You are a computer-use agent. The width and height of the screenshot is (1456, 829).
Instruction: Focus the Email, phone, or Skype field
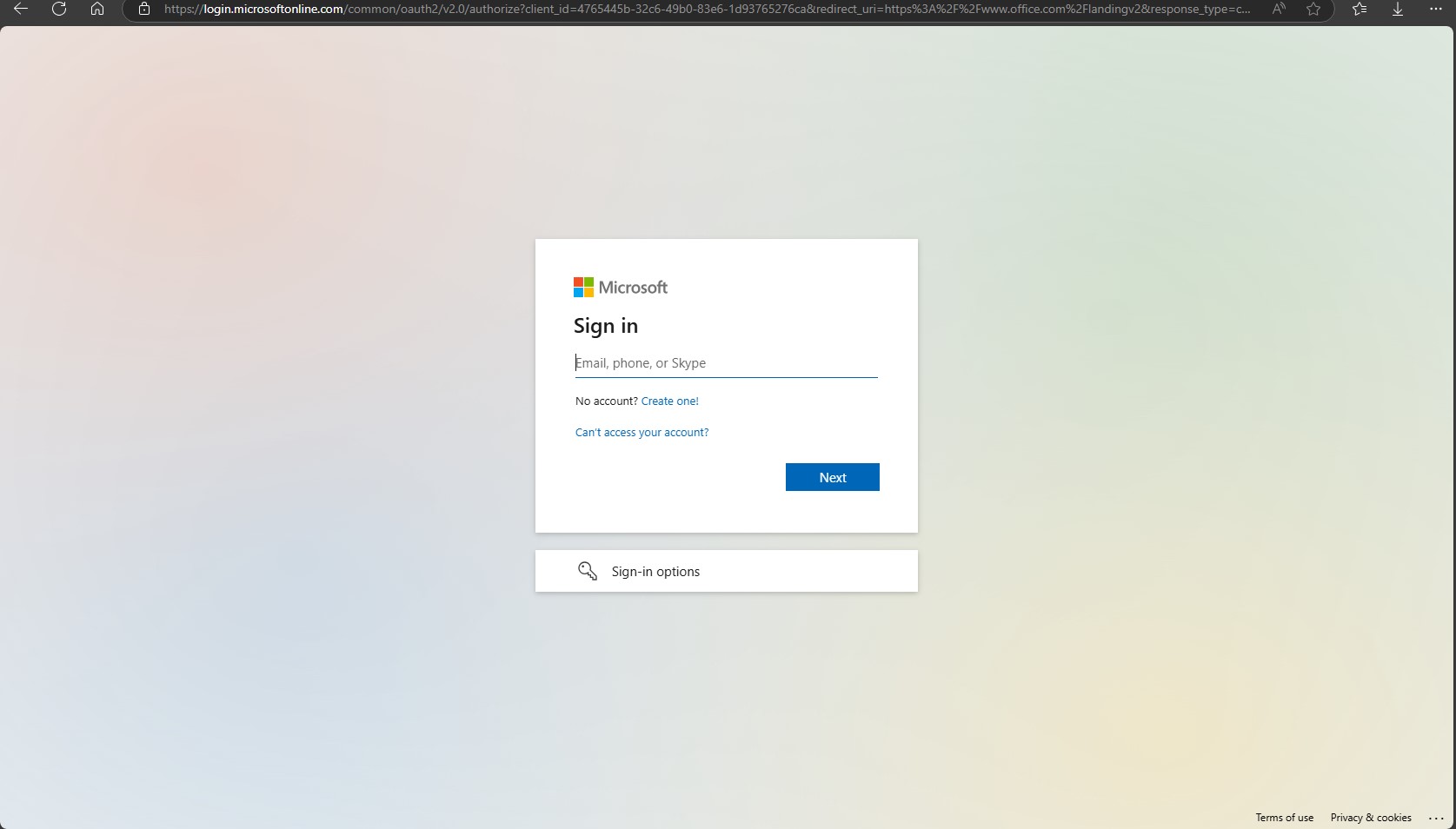click(x=726, y=363)
